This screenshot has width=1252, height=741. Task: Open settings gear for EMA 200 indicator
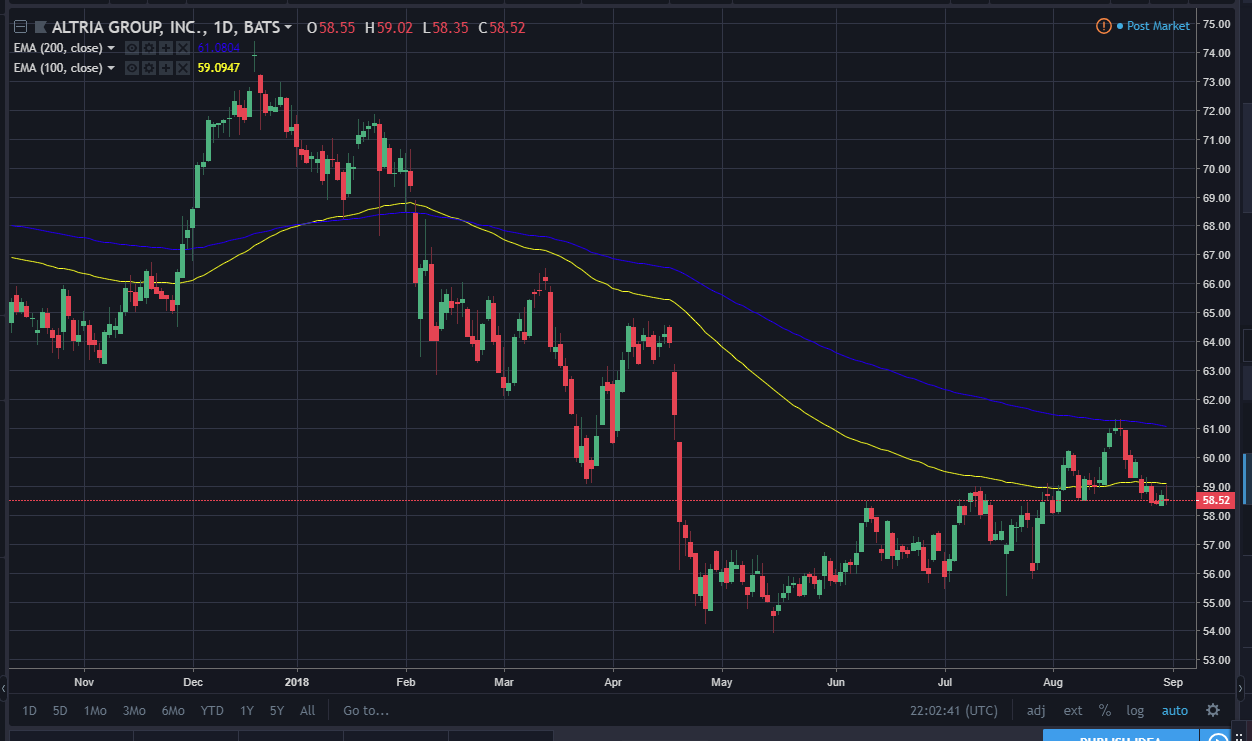(149, 48)
